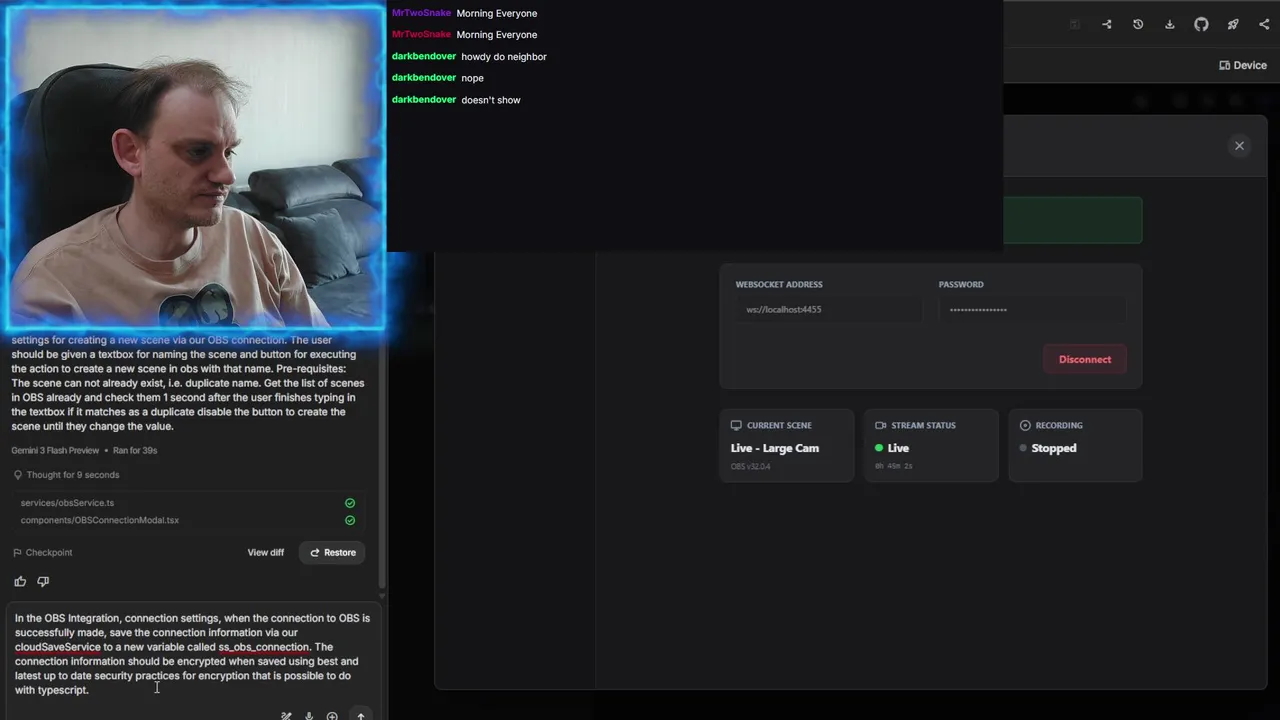Open the Device preview selector
Image resolution: width=1280 pixels, height=720 pixels.
pyautogui.click(x=1243, y=65)
